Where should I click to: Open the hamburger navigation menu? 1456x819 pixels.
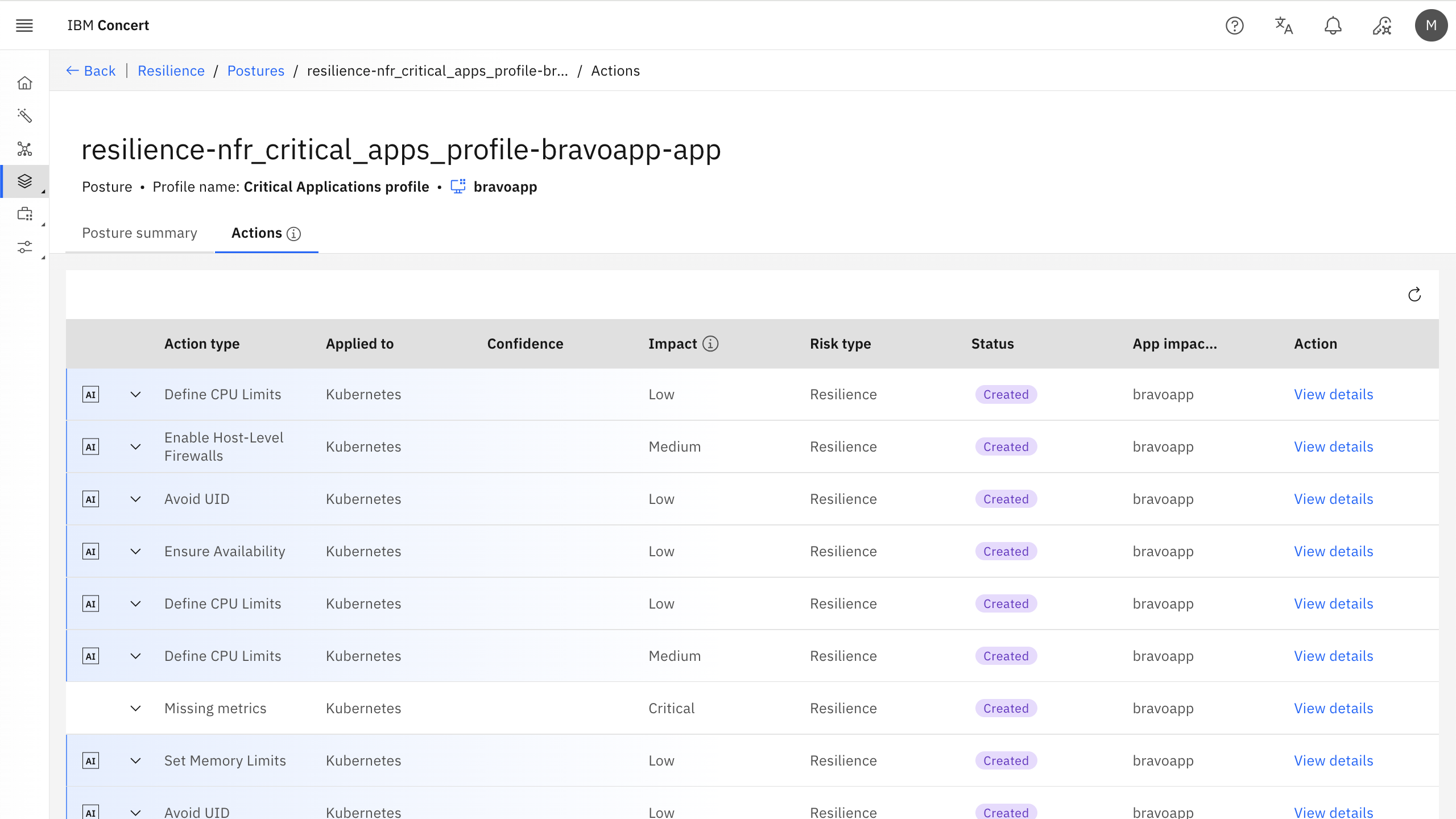[x=24, y=26]
